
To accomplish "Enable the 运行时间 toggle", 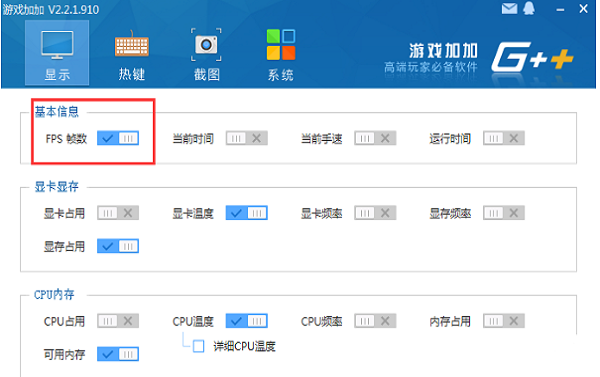I will [504, 138].
